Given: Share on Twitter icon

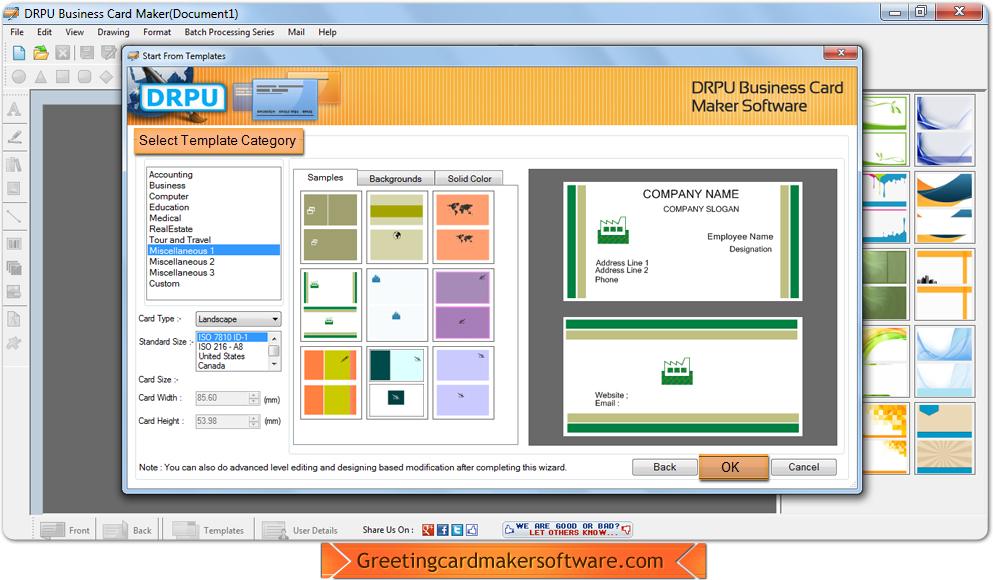Looking at the screenshot, I should click(x=457, y=530).
